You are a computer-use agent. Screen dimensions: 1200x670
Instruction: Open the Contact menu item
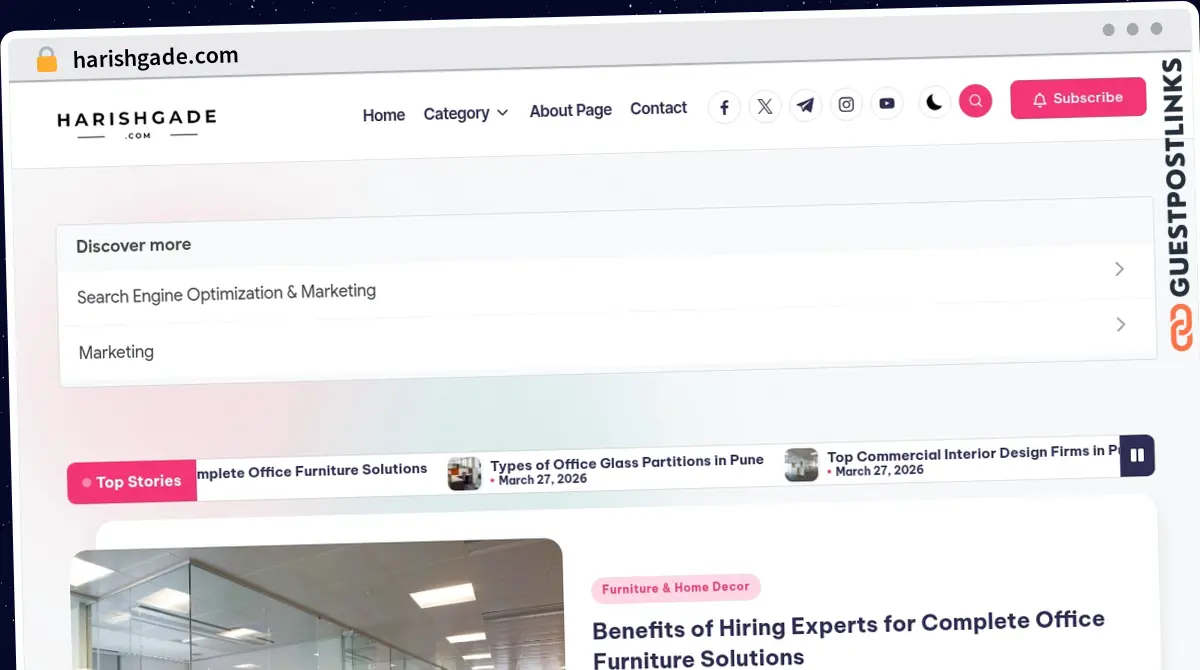658,108
